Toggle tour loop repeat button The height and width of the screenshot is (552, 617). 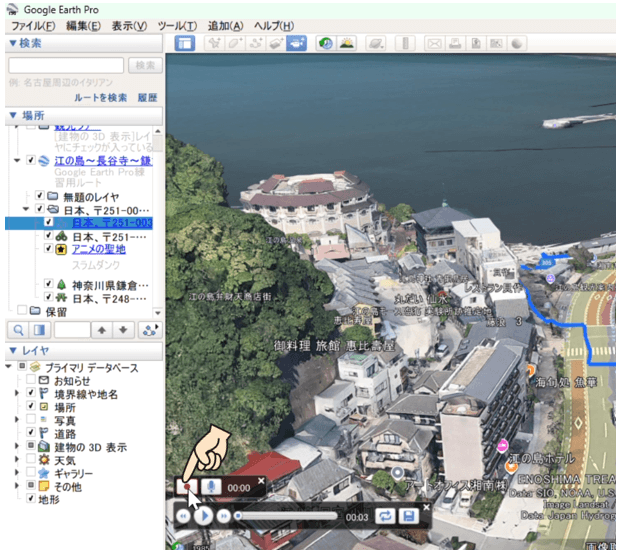[x=383, y=516]
